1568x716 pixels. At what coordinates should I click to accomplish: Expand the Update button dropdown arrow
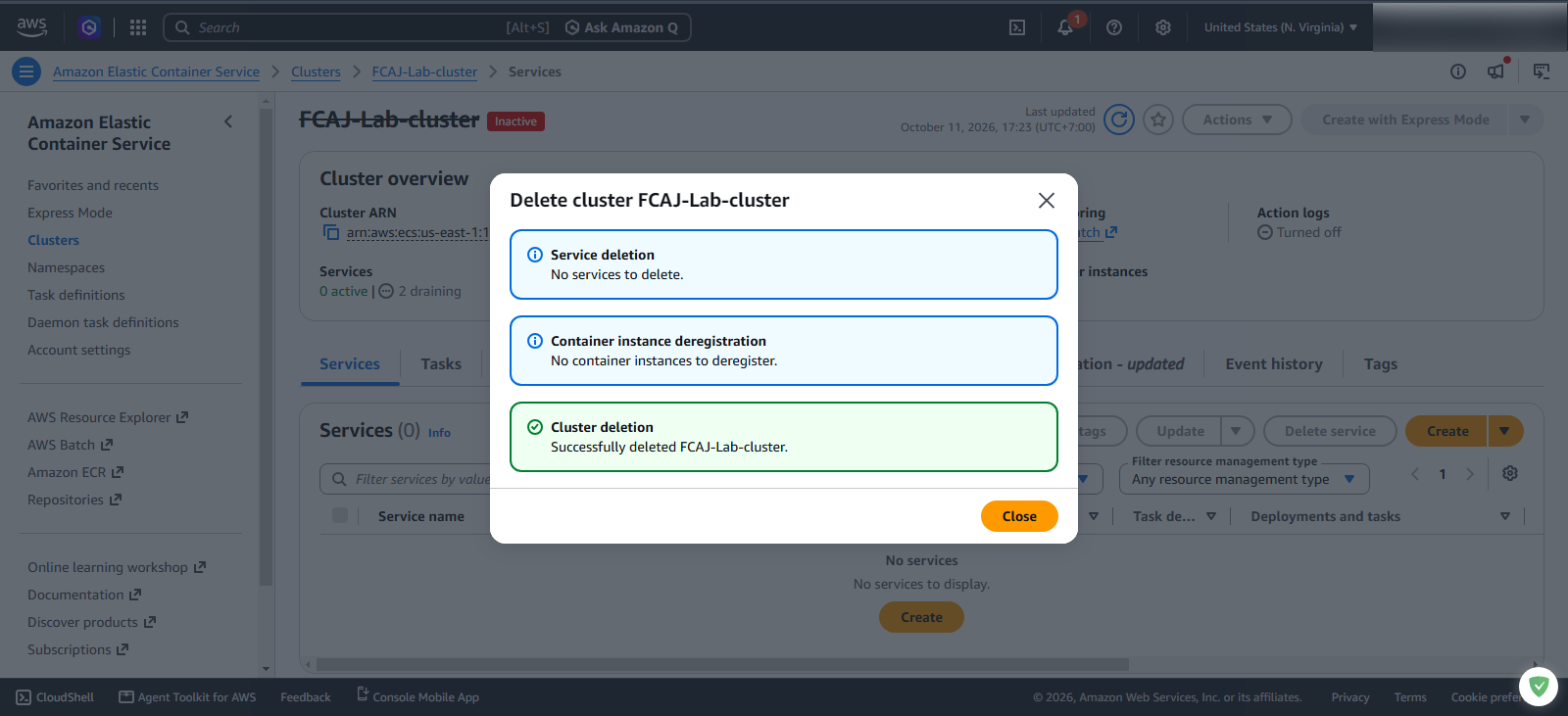pyautogui.click(x=1237, y=431)
